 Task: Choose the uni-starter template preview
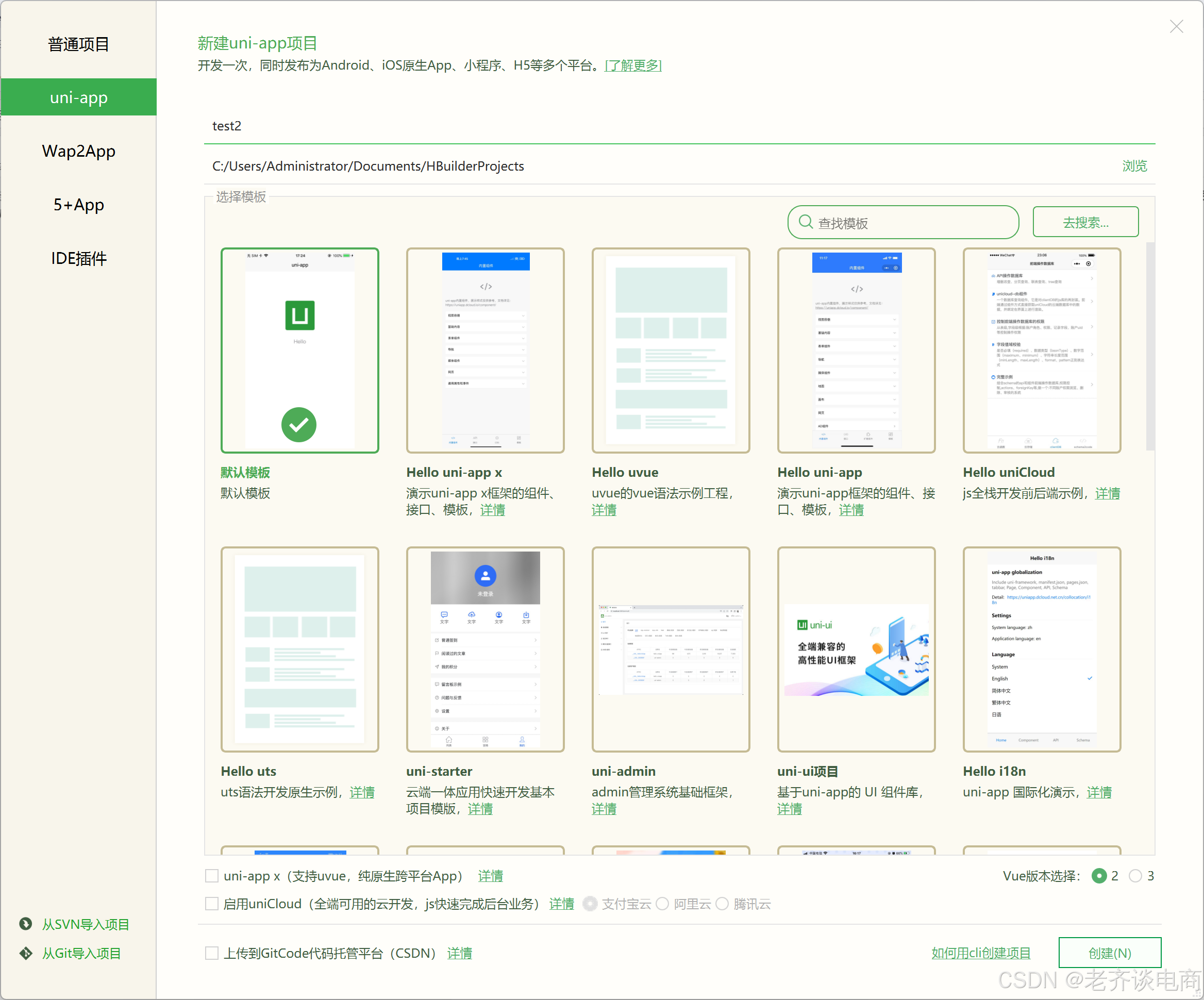(x=485, y=649)
